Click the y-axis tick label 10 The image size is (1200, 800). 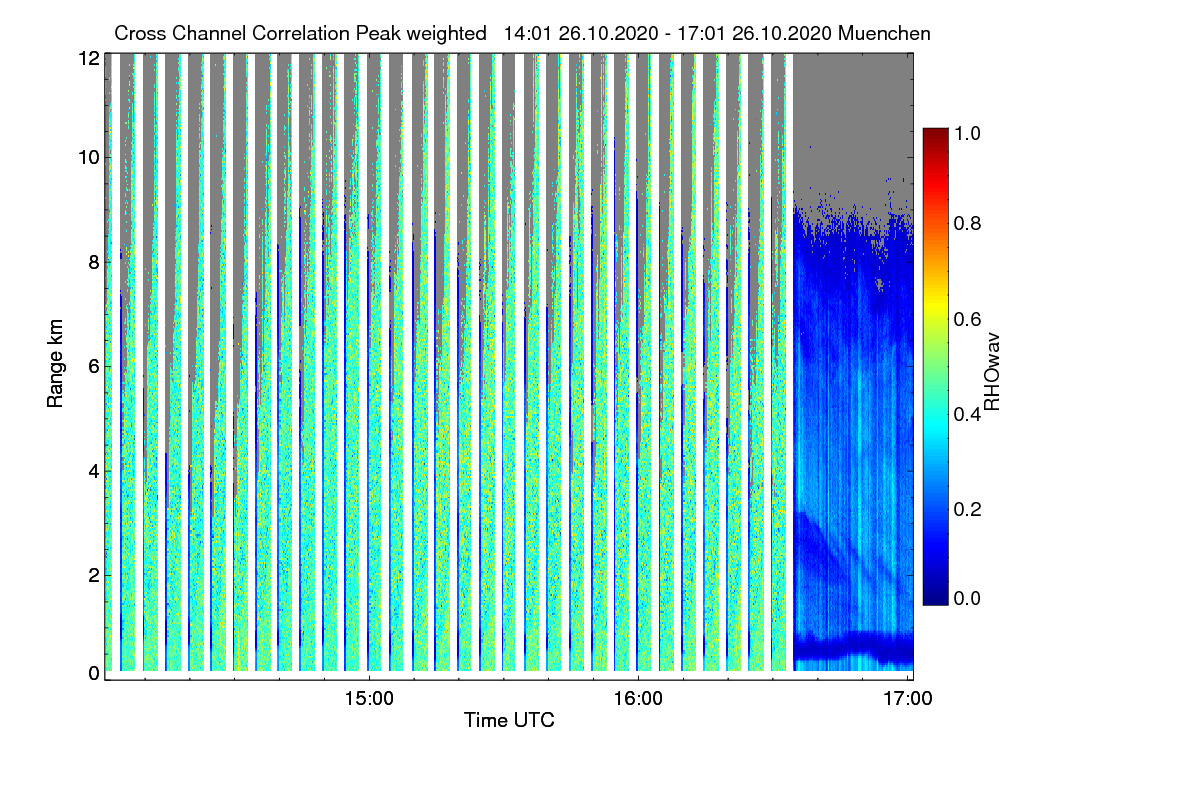pos(89,157)
